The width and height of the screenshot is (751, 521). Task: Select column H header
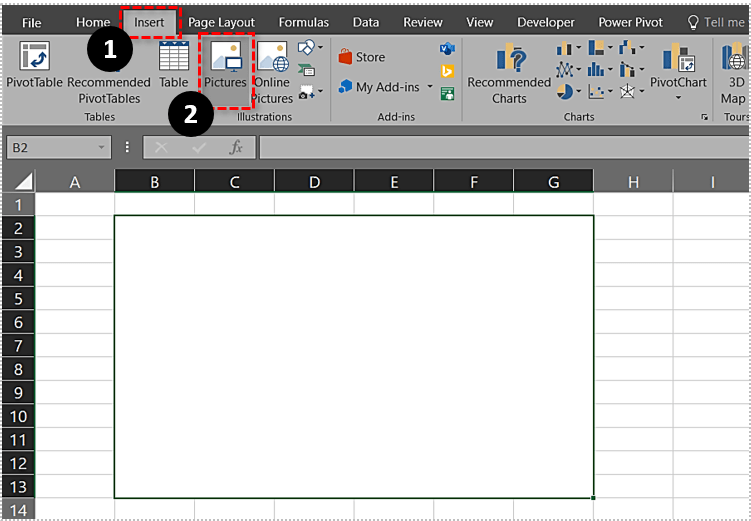633,181
